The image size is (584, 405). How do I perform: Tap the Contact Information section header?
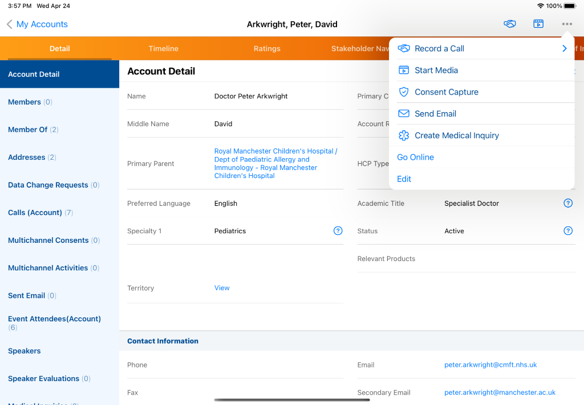tap(163, 341)
